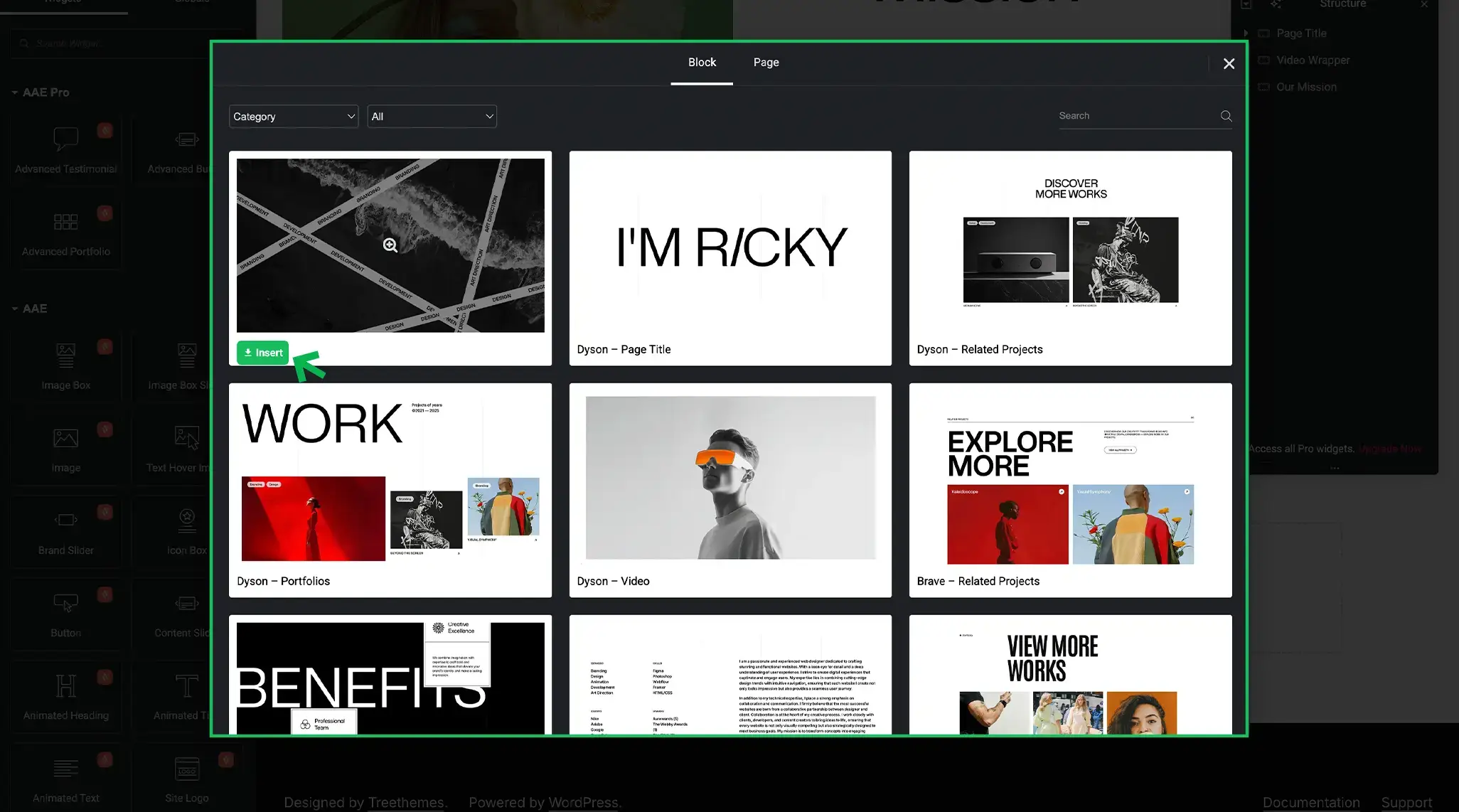Select the Animated Heading widget icon
Screen dimensions: 1459x812
coord(65,685)
